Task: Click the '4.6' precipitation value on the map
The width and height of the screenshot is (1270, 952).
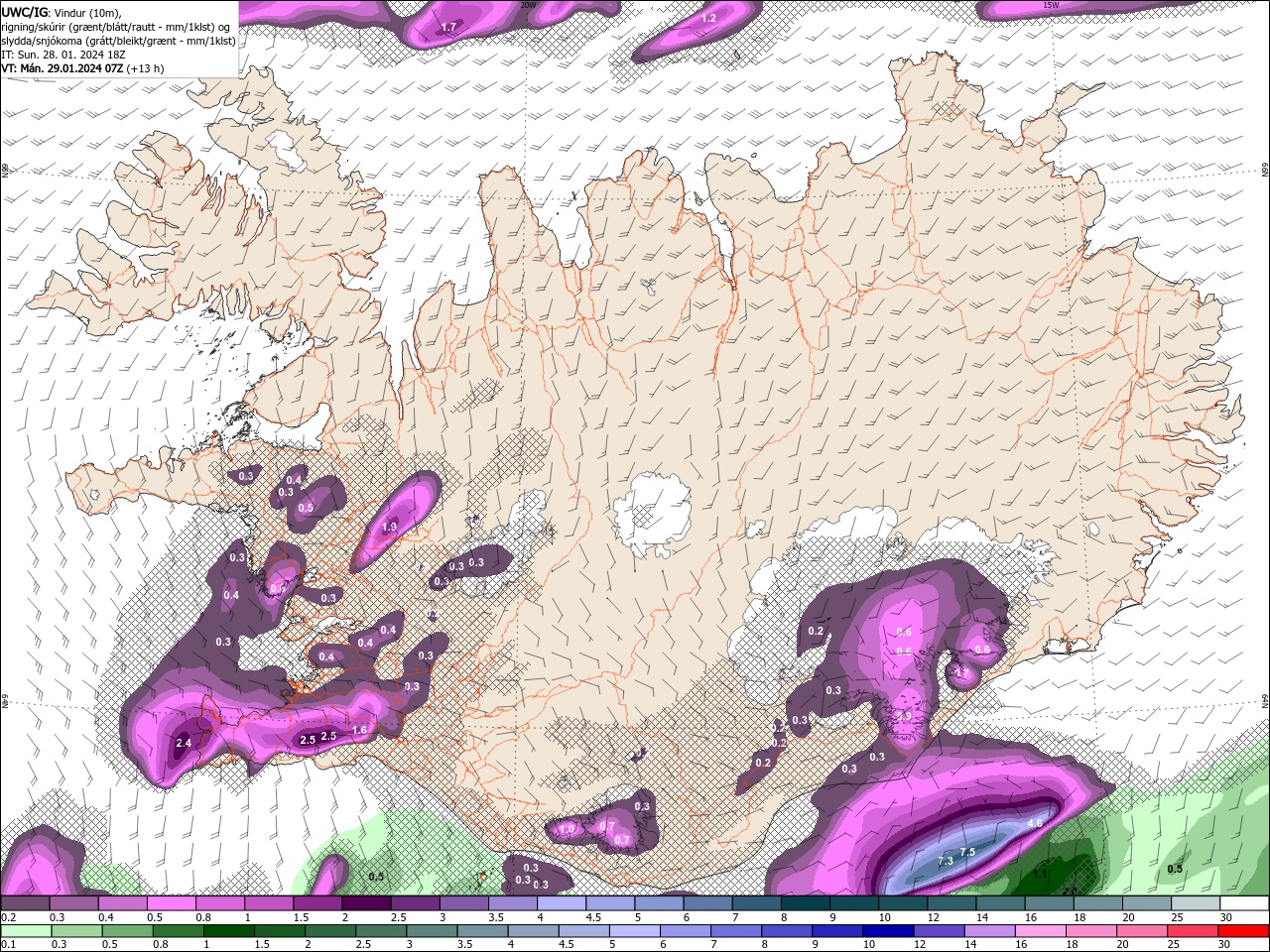Action: [x=1035, y=823]
